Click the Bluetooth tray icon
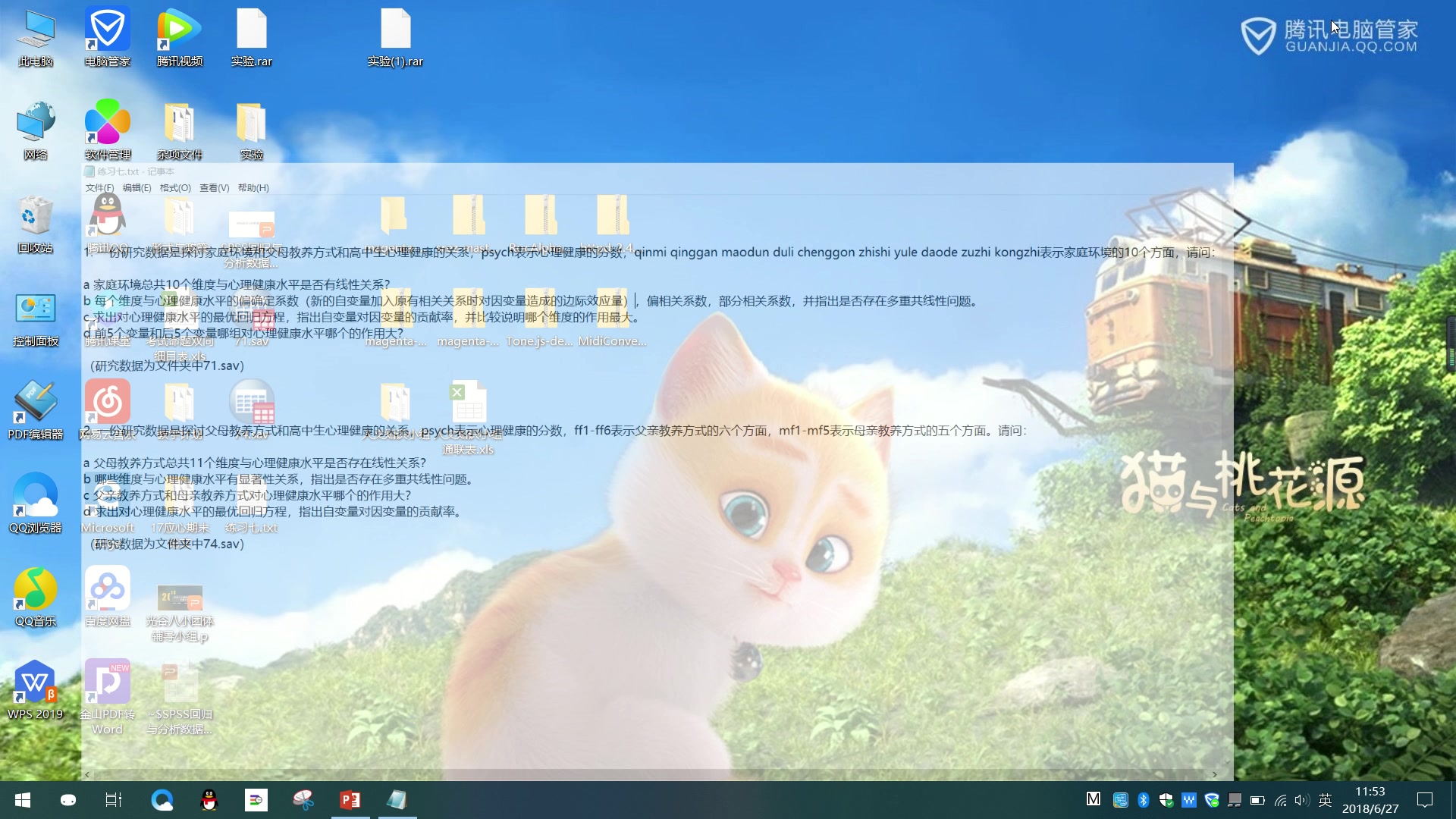This screenshot has width=1456, height=819. click(x=1144, y=800)
